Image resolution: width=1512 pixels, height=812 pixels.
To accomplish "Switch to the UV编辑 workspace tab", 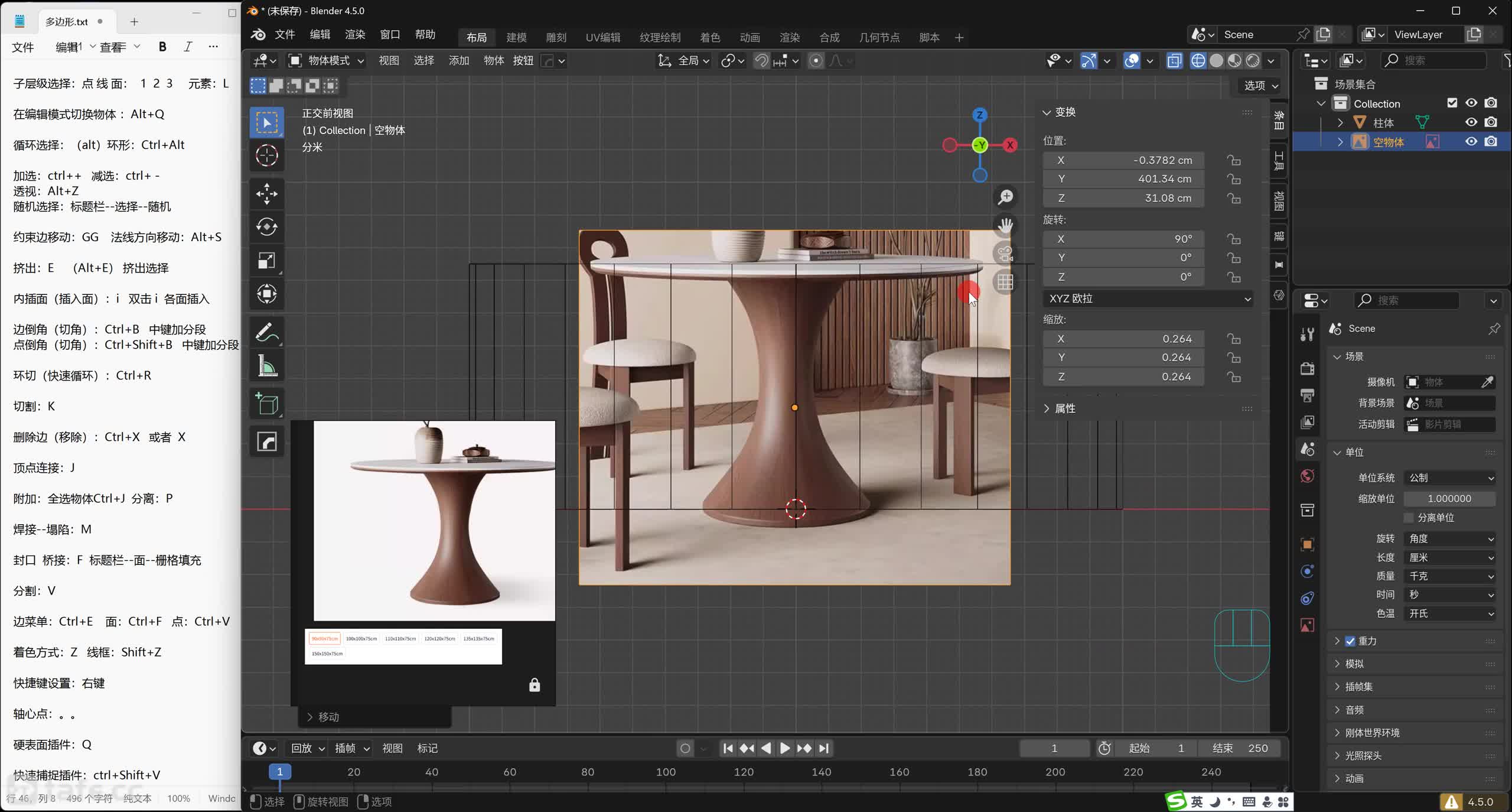I will (x=602, y=37).
